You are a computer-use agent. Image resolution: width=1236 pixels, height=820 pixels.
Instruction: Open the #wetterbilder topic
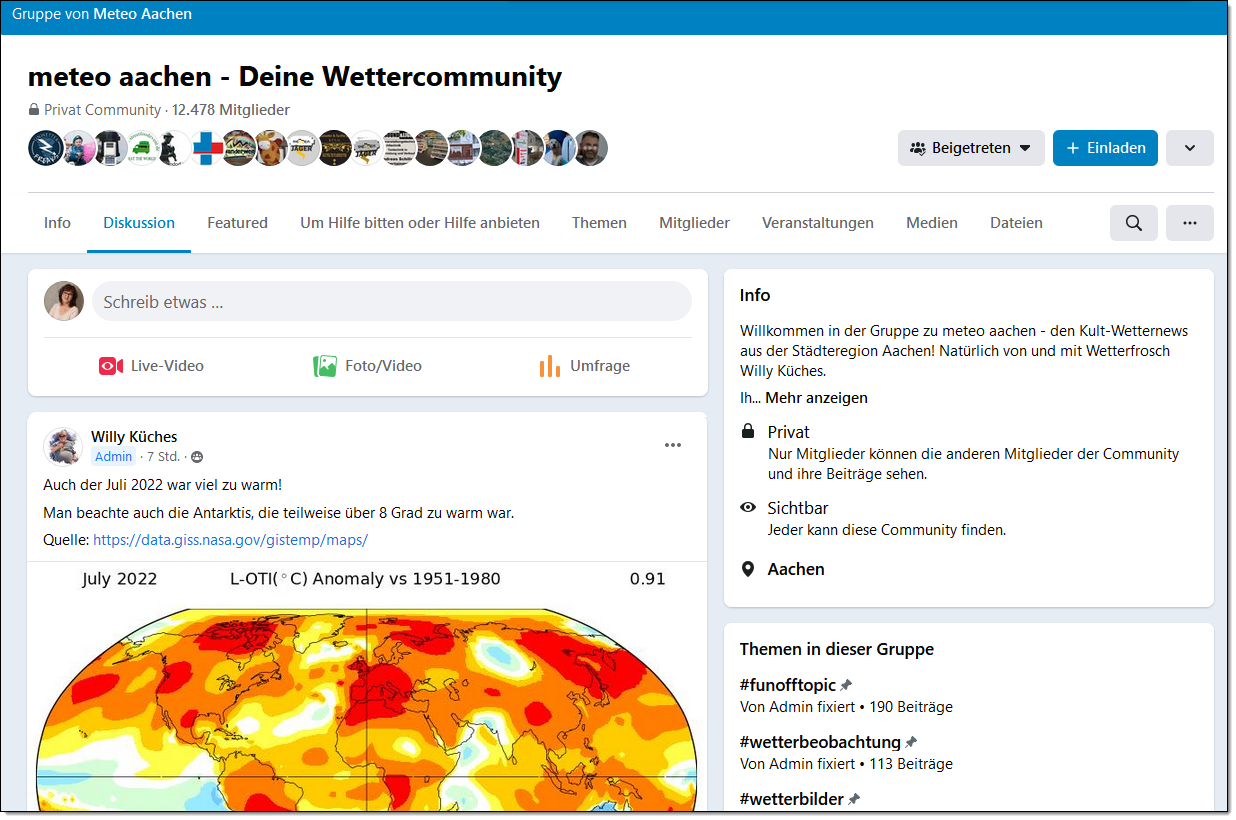(792, 800)
